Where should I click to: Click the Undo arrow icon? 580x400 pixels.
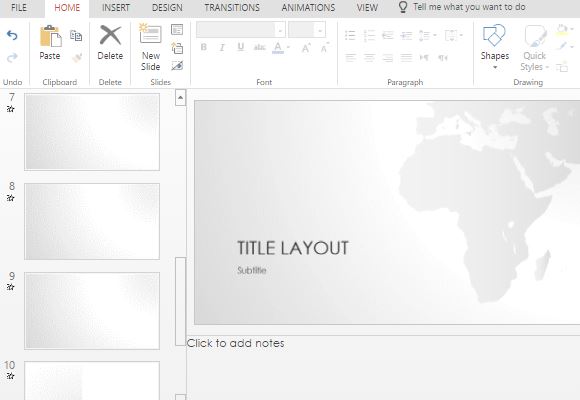click(12, 36)
